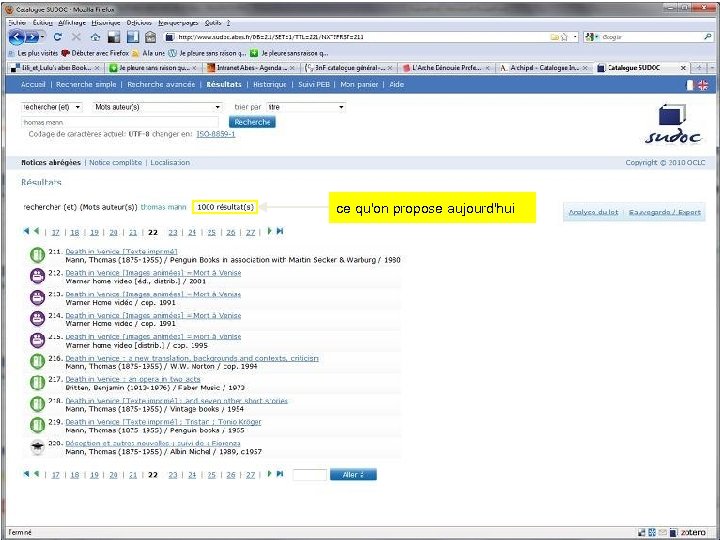The image size is (720, 540).
Task: Expand the back history dropdown arrow
Action: [43, 37]
